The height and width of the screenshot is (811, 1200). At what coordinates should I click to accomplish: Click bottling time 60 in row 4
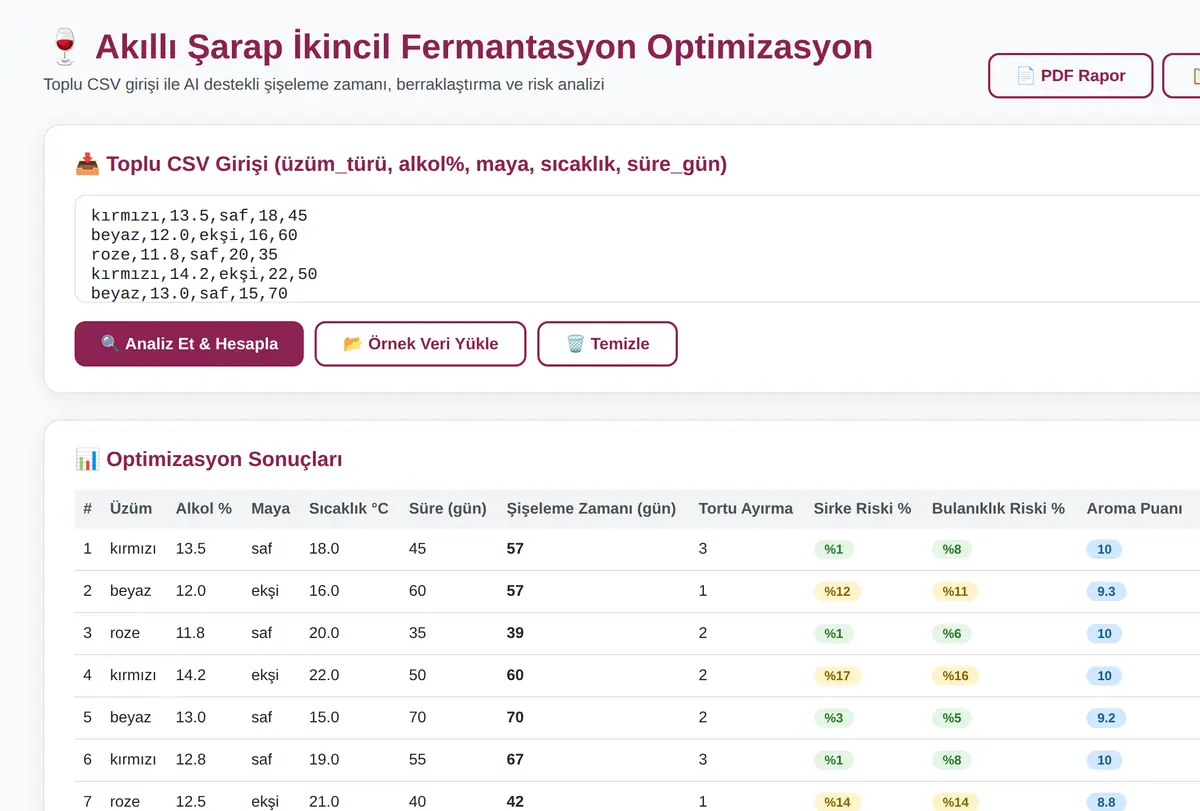tap(515, 675)
